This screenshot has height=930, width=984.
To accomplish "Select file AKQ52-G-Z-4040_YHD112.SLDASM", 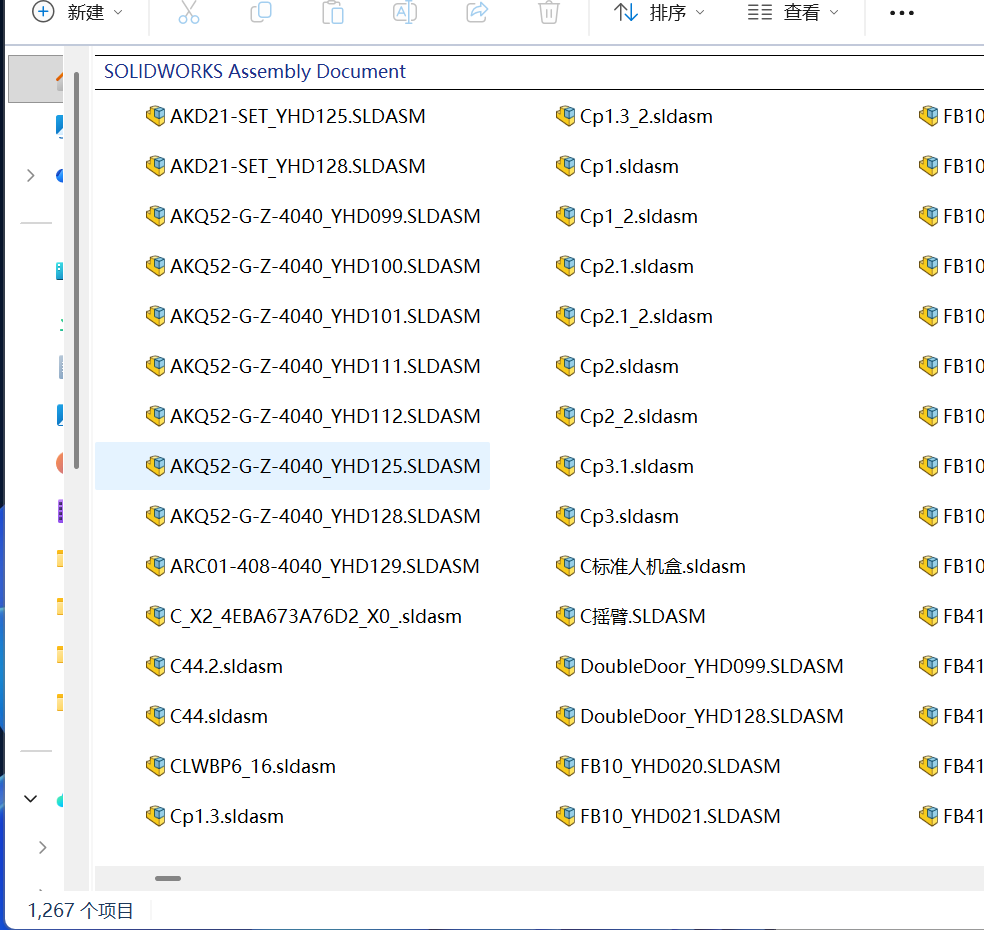I will pos(313,416).
